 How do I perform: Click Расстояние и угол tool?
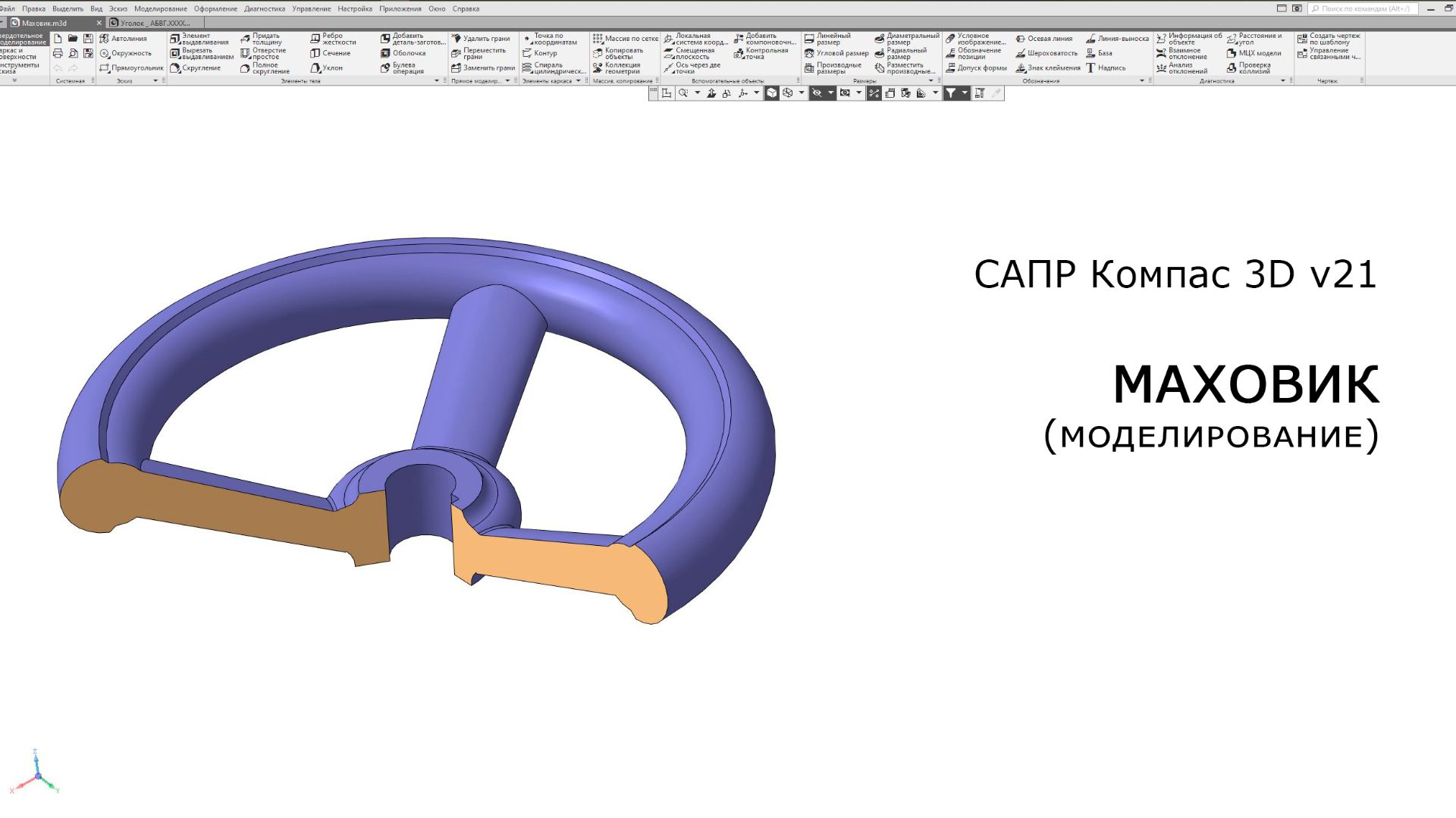tap(1254, 39)
